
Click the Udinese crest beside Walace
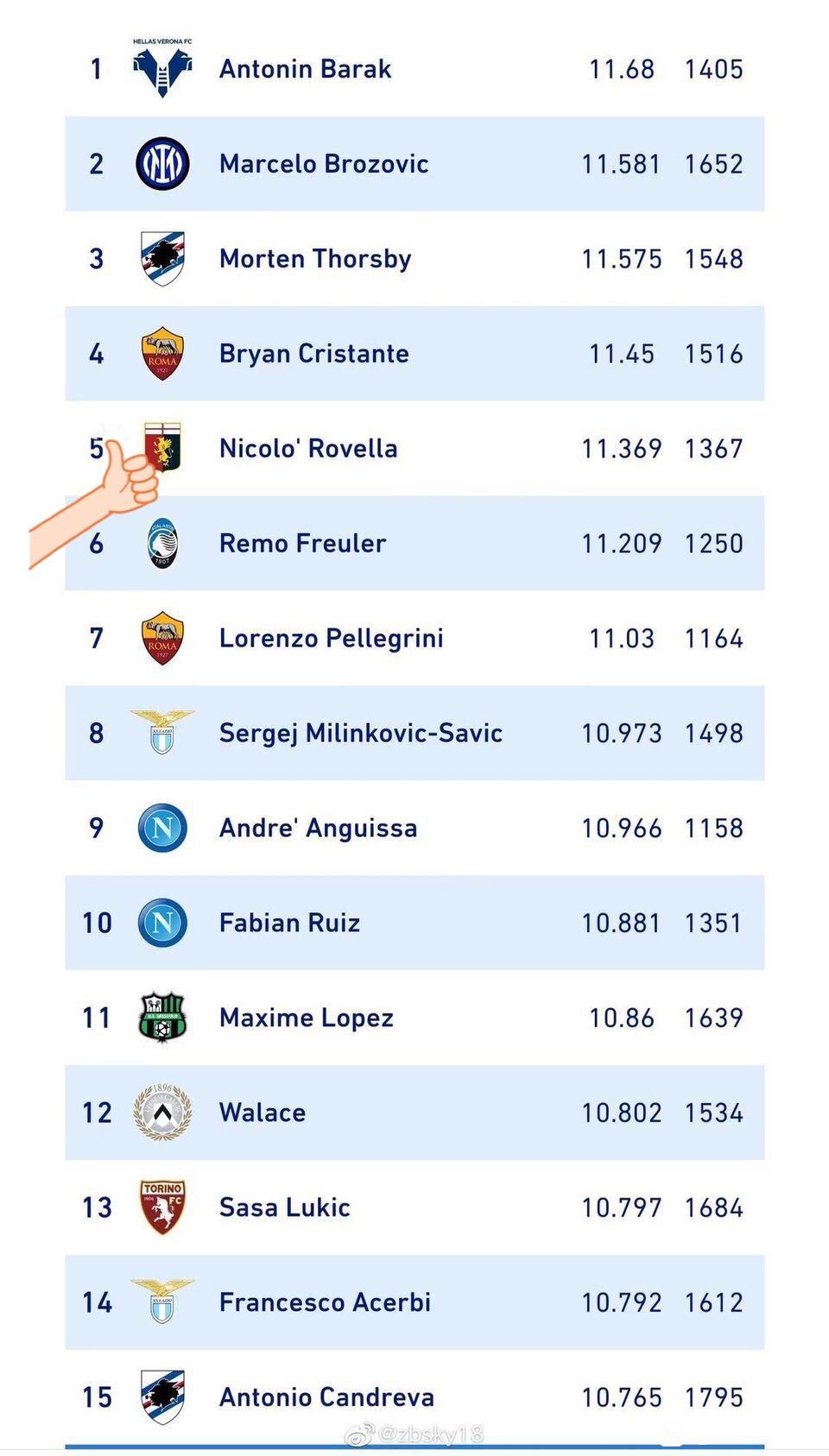point(162,1112)
